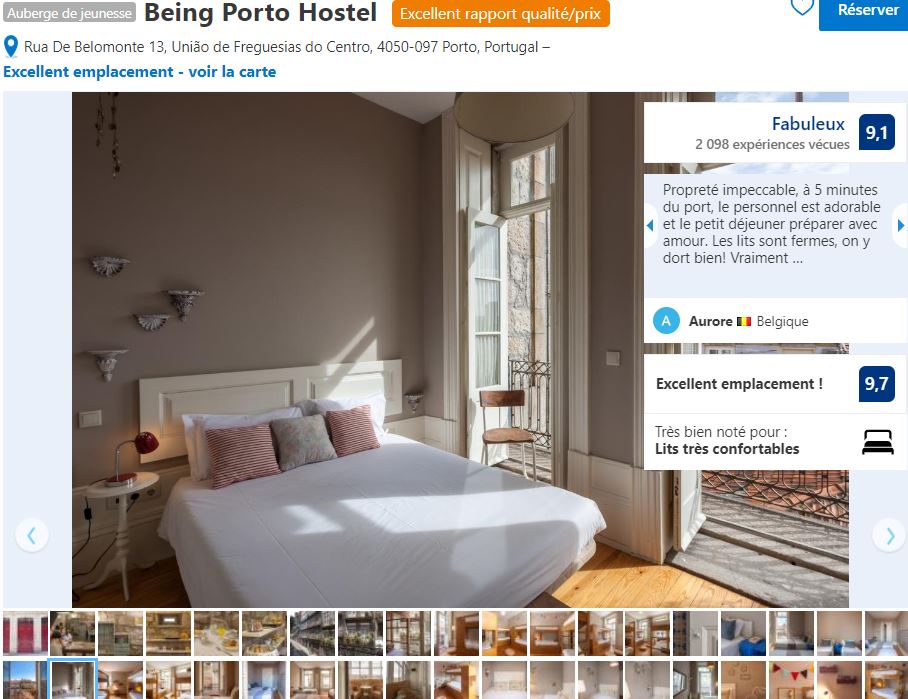Click the Auberge de jeunesse label
This screenshot has width=908, height=699.
[69, 13]
